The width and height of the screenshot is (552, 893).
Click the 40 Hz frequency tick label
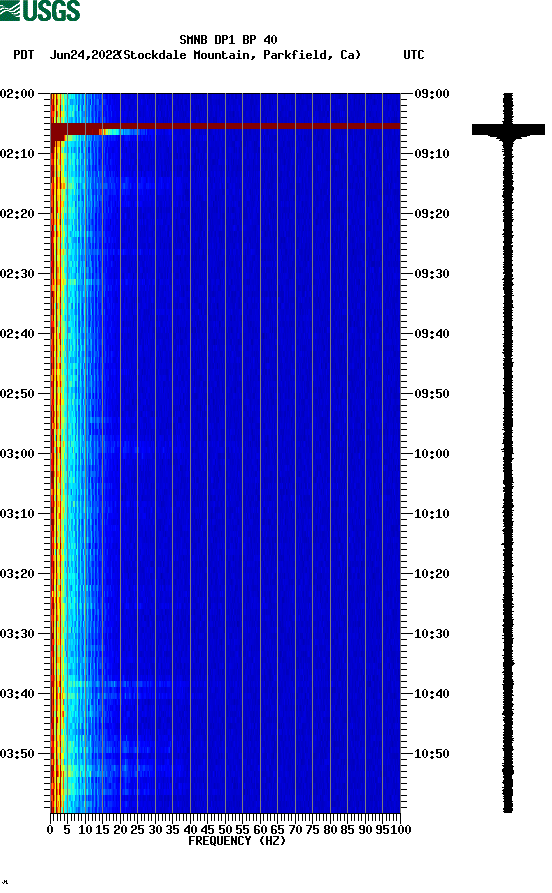(190, 830)
